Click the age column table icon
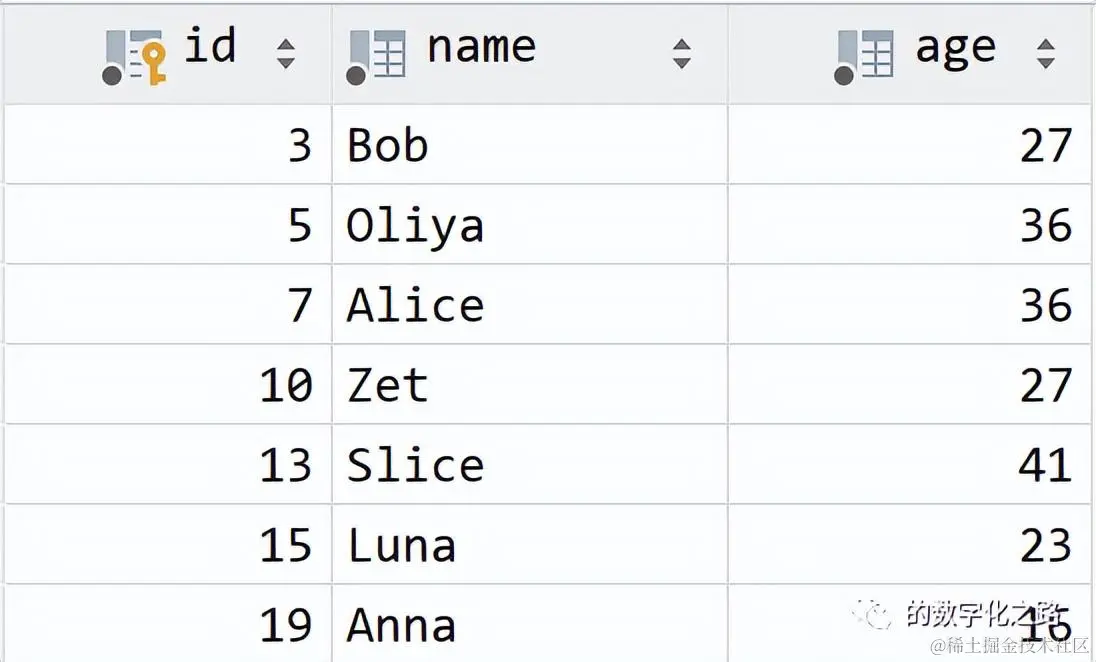The height and width of the screenshot is (662, 1096). click(863, 57)
